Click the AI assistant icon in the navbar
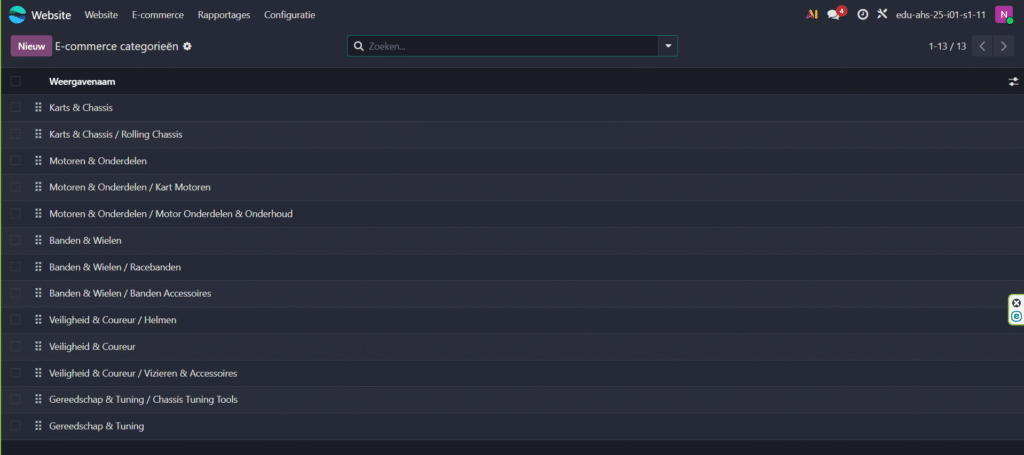The height and width of the screenshot is (455, 1024). (x=812, y=15)
